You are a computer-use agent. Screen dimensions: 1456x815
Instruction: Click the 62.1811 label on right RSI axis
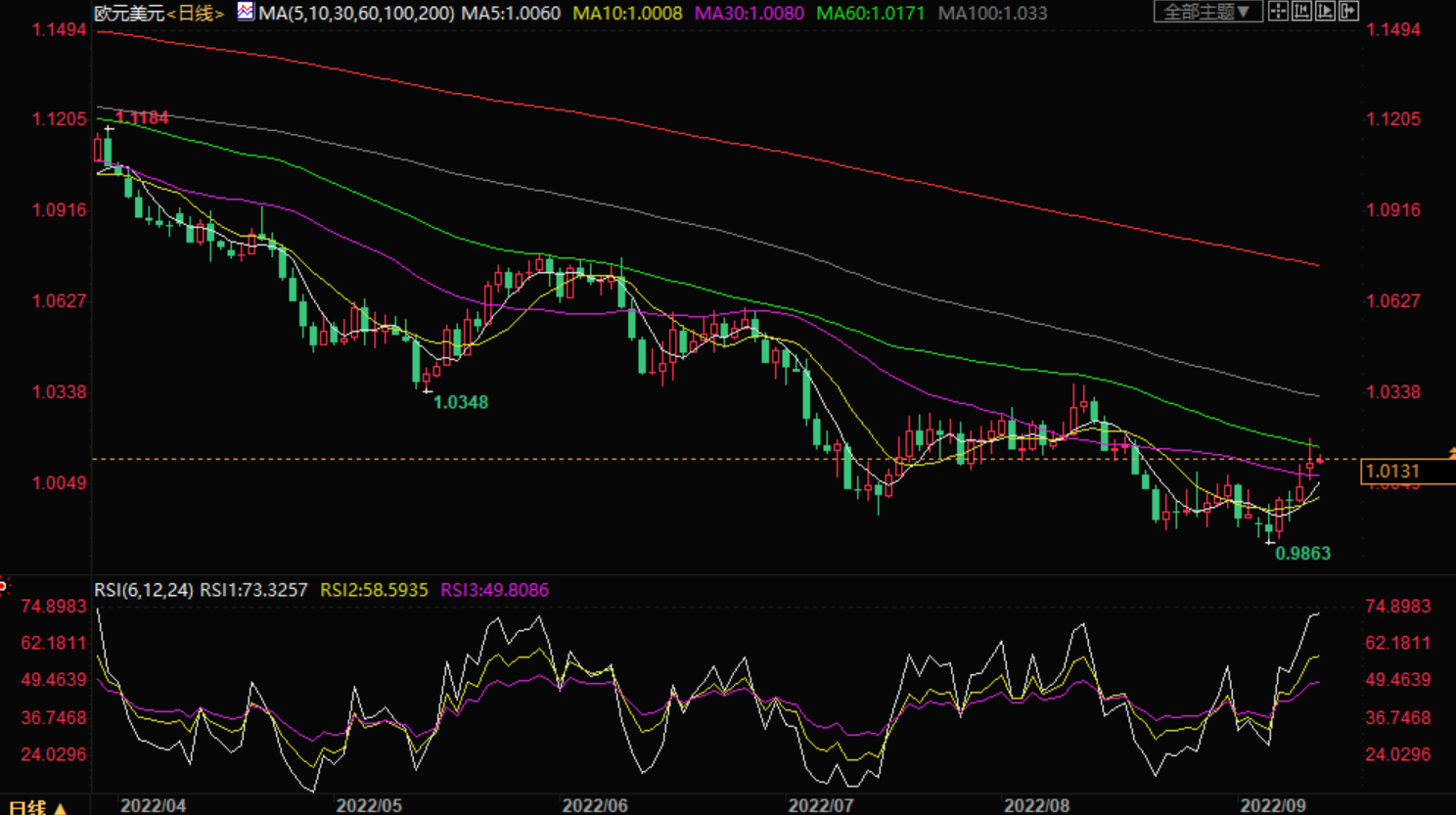tap(1398, 643)
